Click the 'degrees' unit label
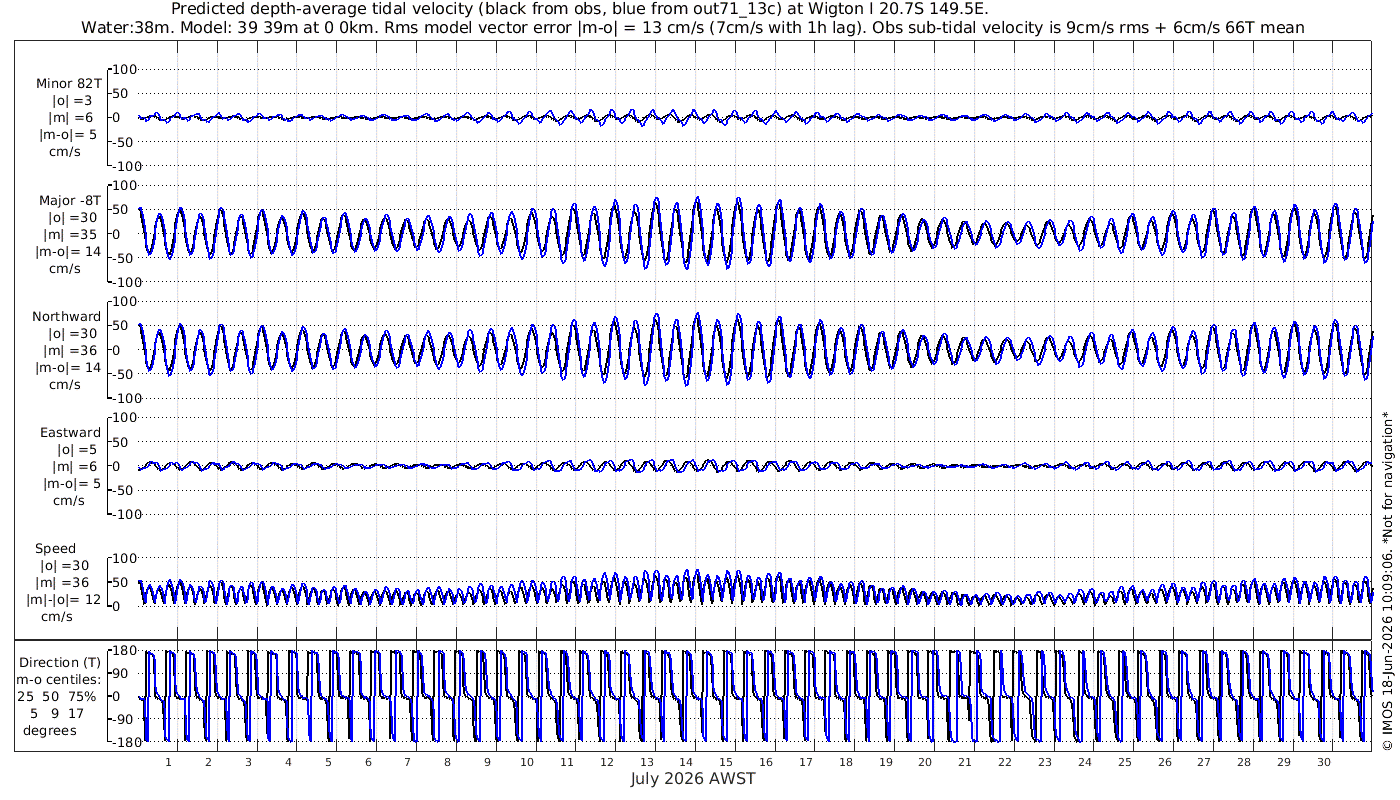 click(x=50, y=730)
